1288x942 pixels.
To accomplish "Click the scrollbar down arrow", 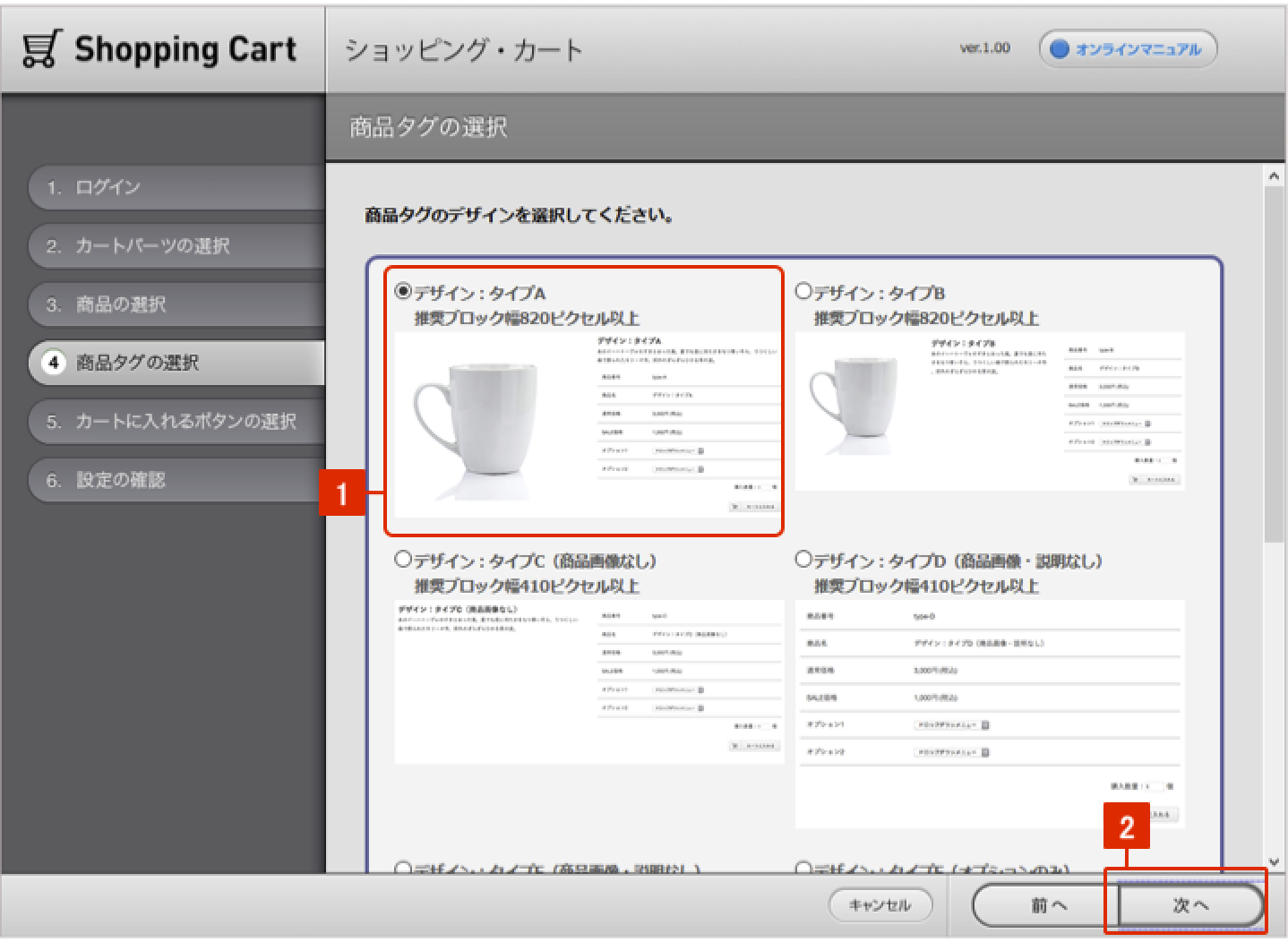I will point(1274,862).
